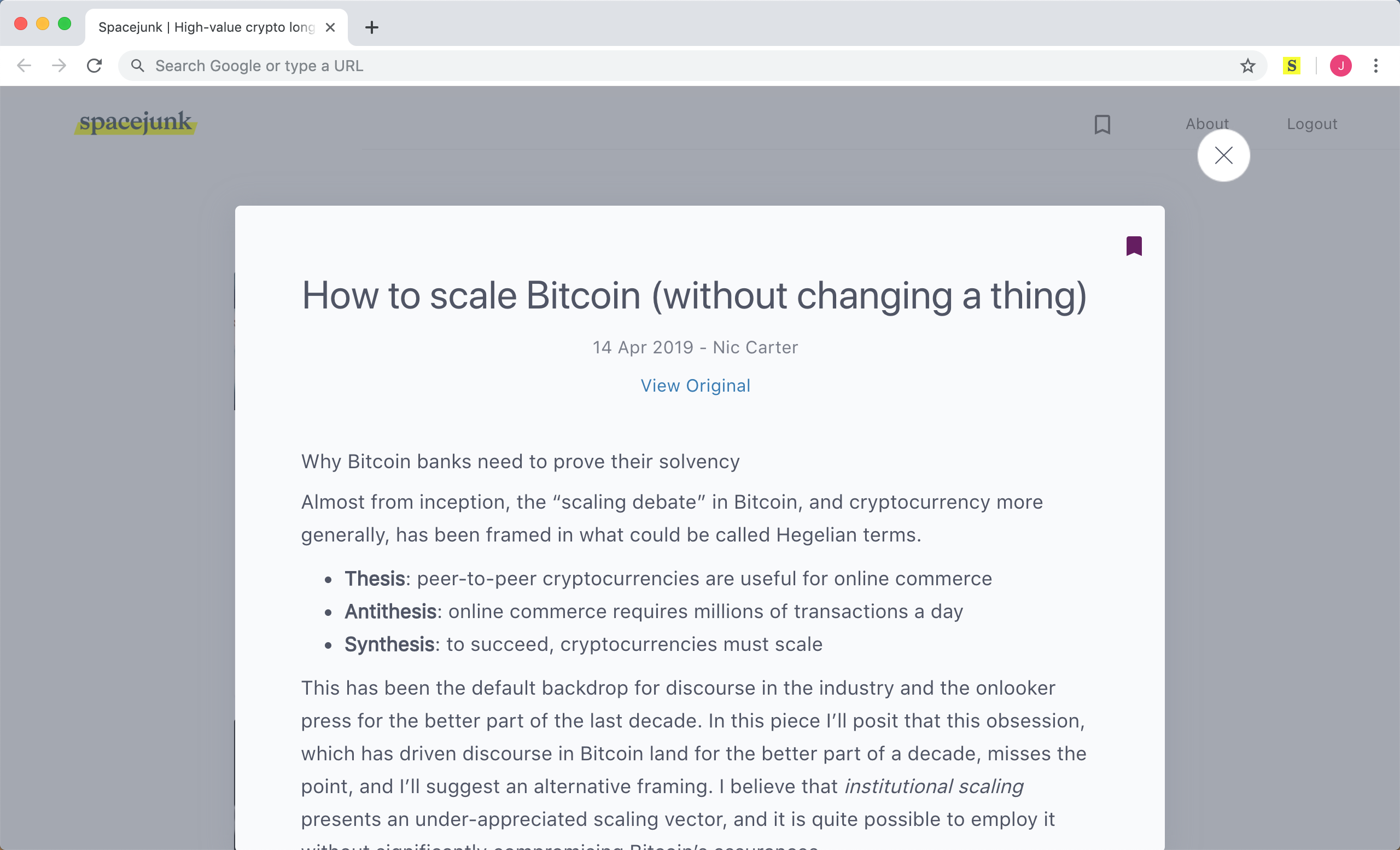Click Logout in the header

(x=1311, y=124)
